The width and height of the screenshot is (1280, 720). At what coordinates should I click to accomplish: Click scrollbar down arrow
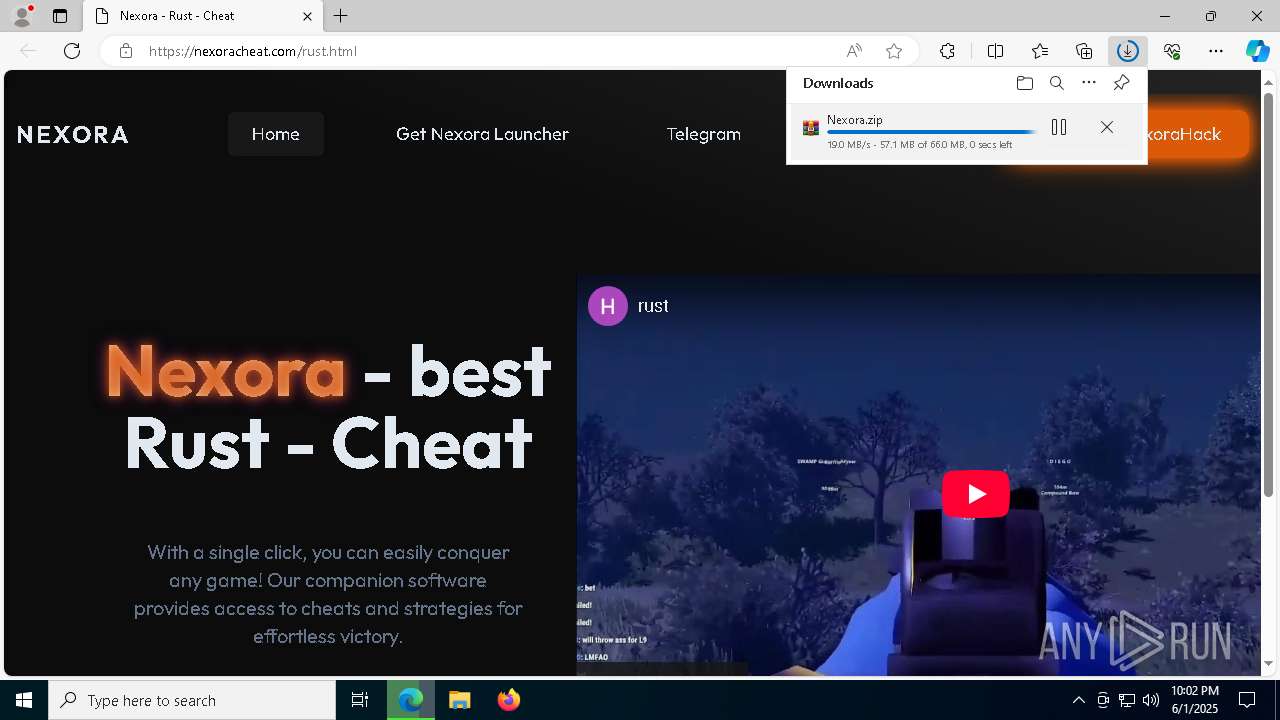pos(1269,663)
